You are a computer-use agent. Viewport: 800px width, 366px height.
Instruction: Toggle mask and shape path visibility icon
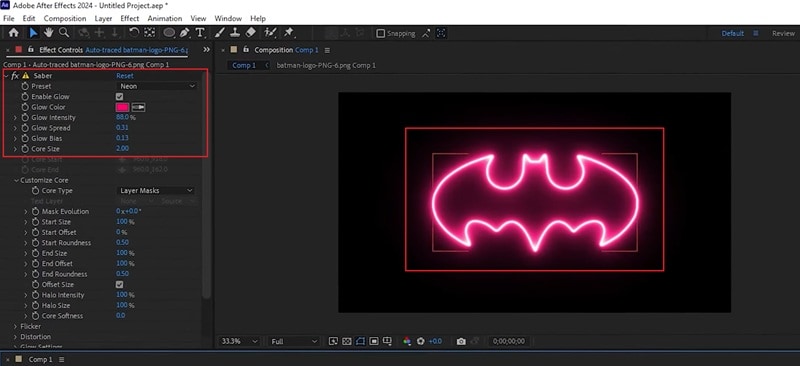(x=360, y=341)
